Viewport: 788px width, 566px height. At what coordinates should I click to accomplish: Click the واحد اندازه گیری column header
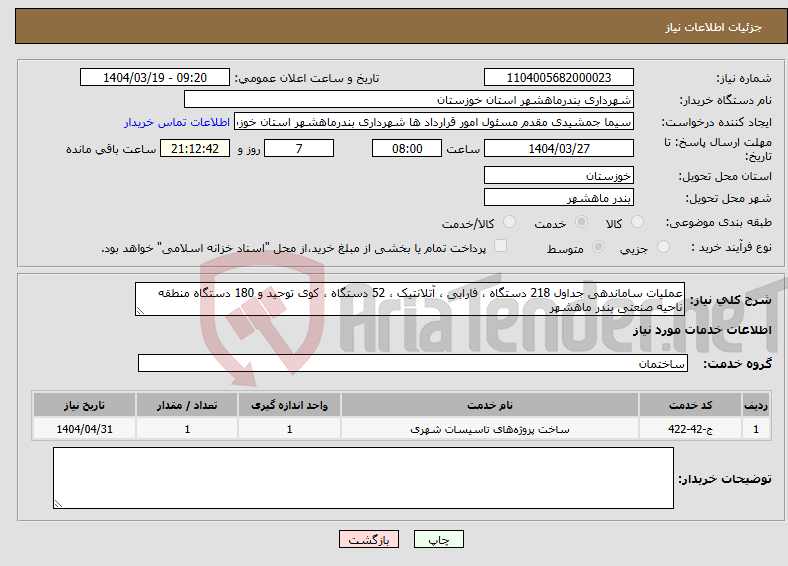pyautogui.click(x=289, y=405)
